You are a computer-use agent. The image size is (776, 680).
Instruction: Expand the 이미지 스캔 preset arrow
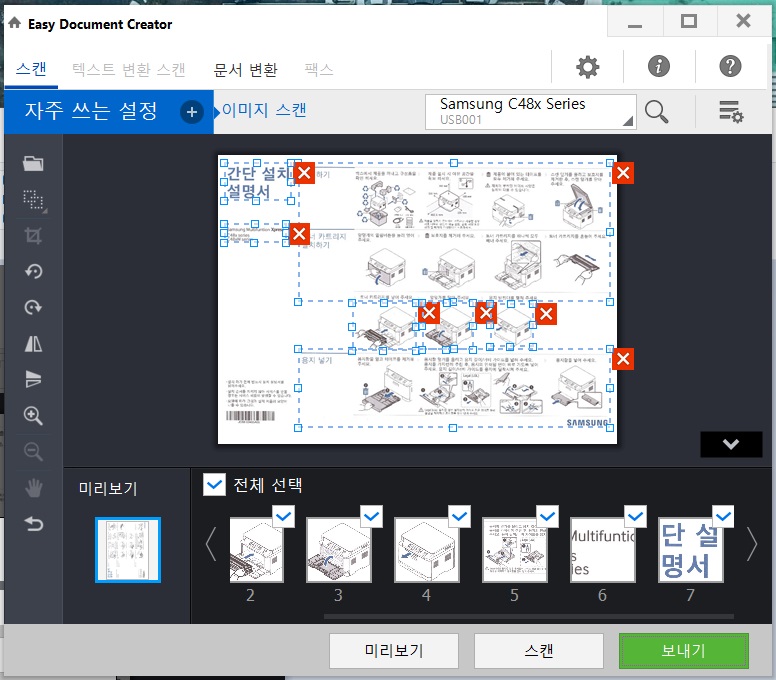click(x=217, y=112)
